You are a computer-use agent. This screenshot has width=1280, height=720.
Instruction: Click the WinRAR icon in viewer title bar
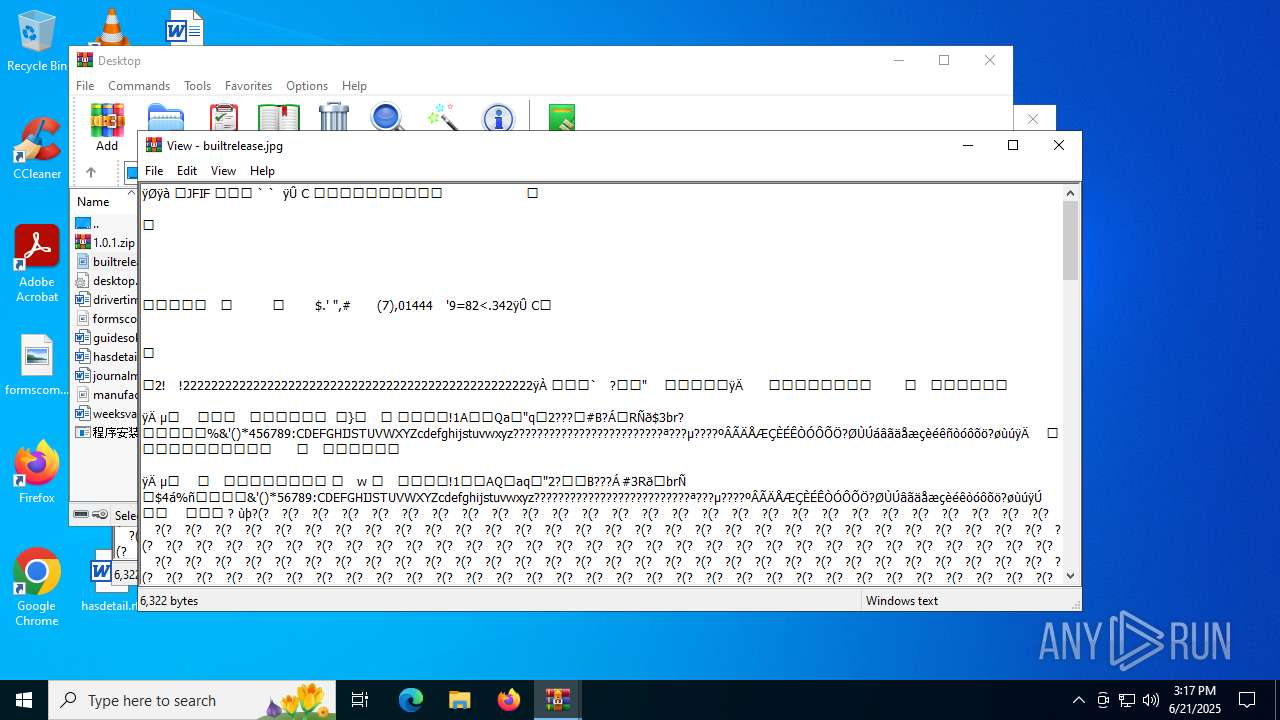point(154,145)
